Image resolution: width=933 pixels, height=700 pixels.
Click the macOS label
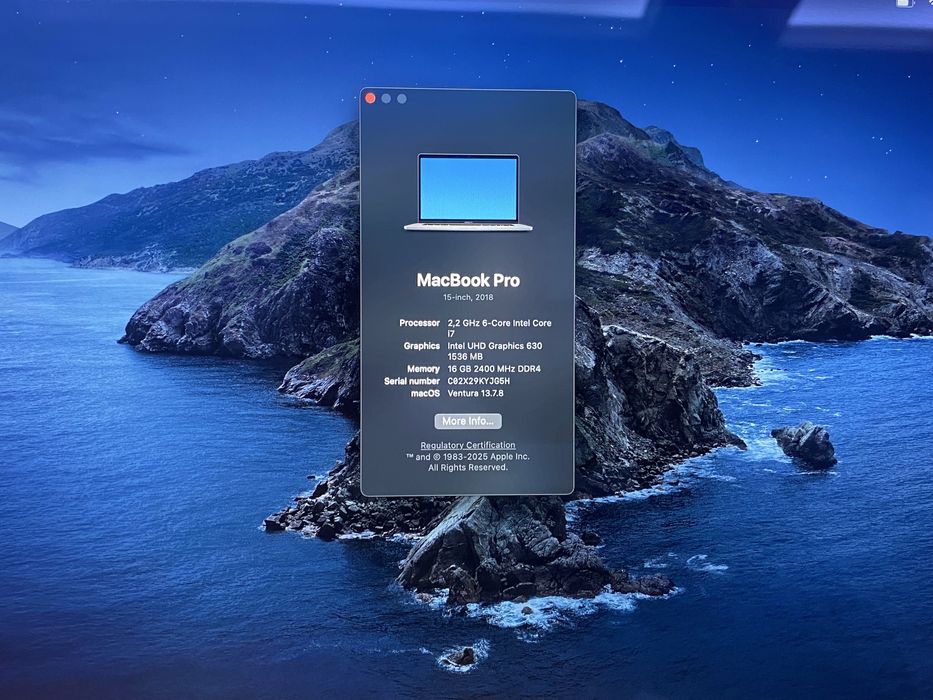coord(425,393)
